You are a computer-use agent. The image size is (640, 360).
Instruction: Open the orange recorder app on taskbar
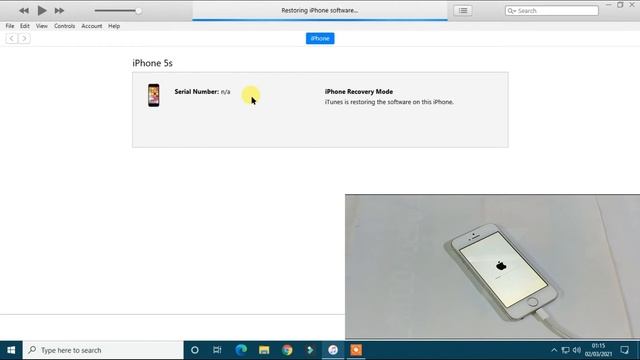356,350
